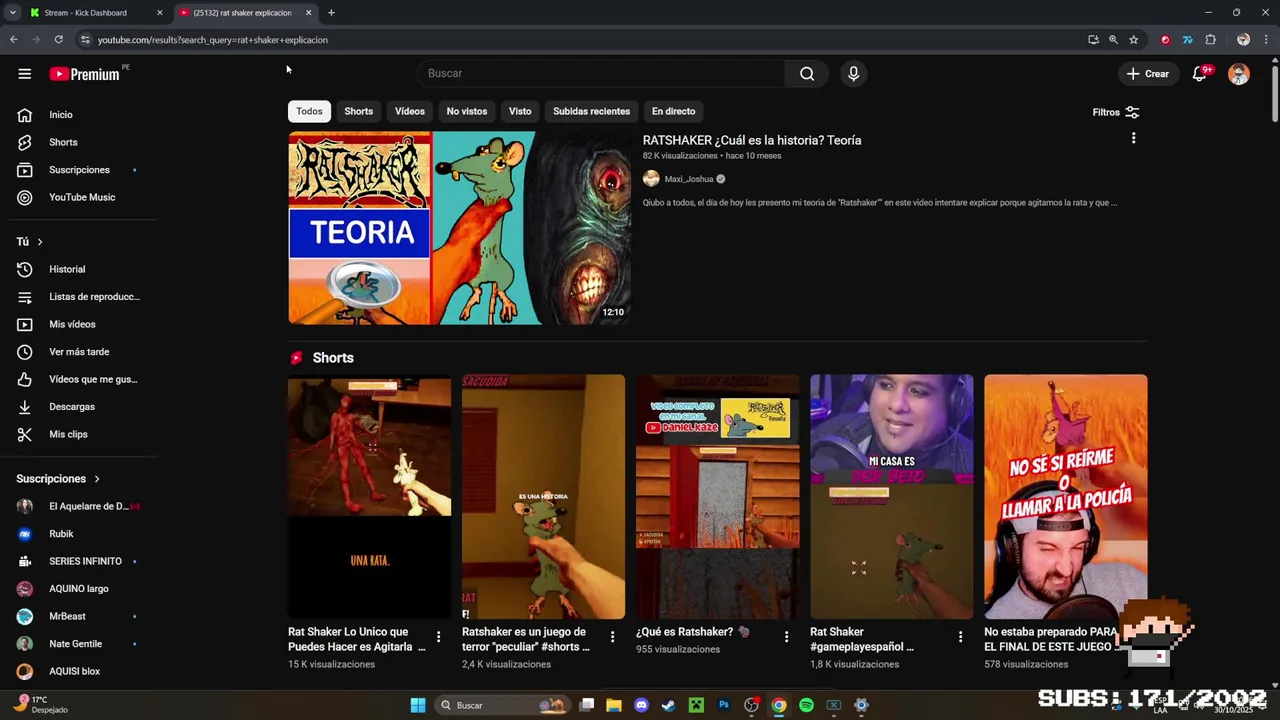Open the Chrome three-dot menu
The height and width of the screenshot is (720, 1280).
(1266, 40)
